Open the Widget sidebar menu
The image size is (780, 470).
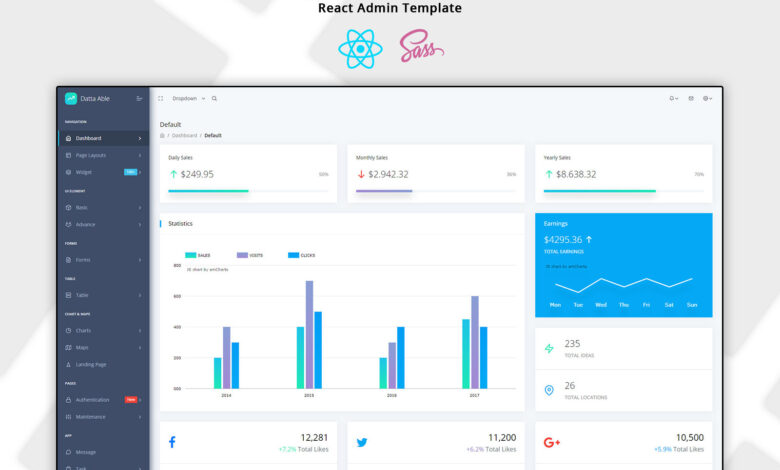tap(83, 172)
